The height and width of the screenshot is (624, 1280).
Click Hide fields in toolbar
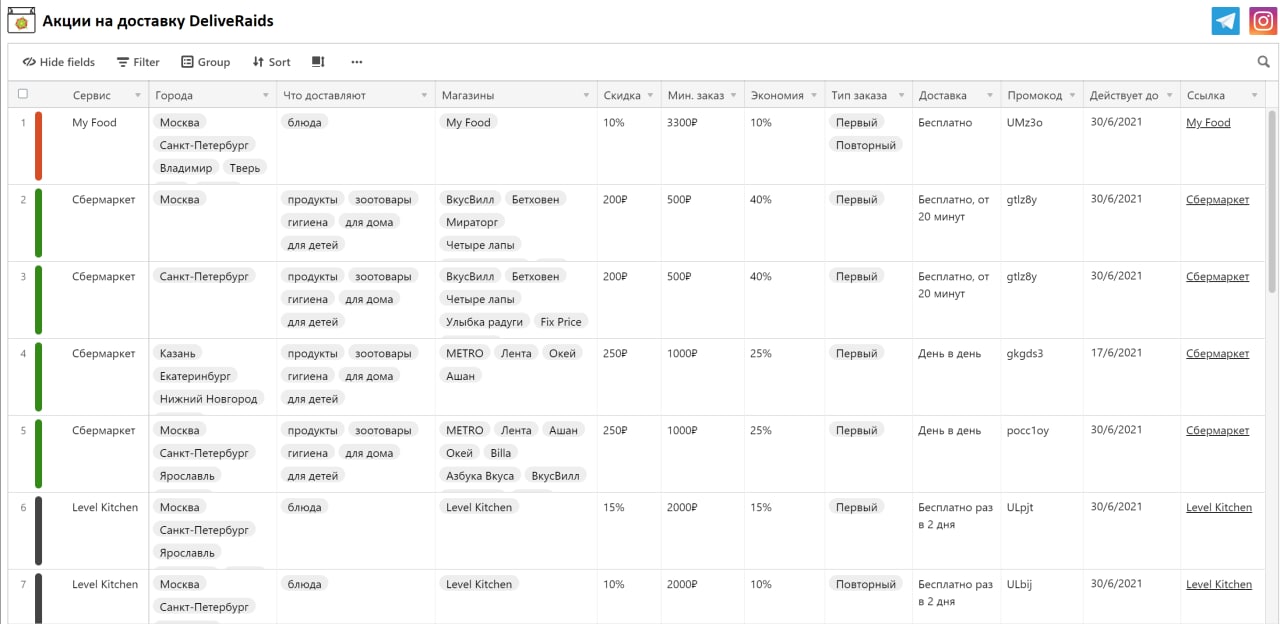click(x=59, y=62)
